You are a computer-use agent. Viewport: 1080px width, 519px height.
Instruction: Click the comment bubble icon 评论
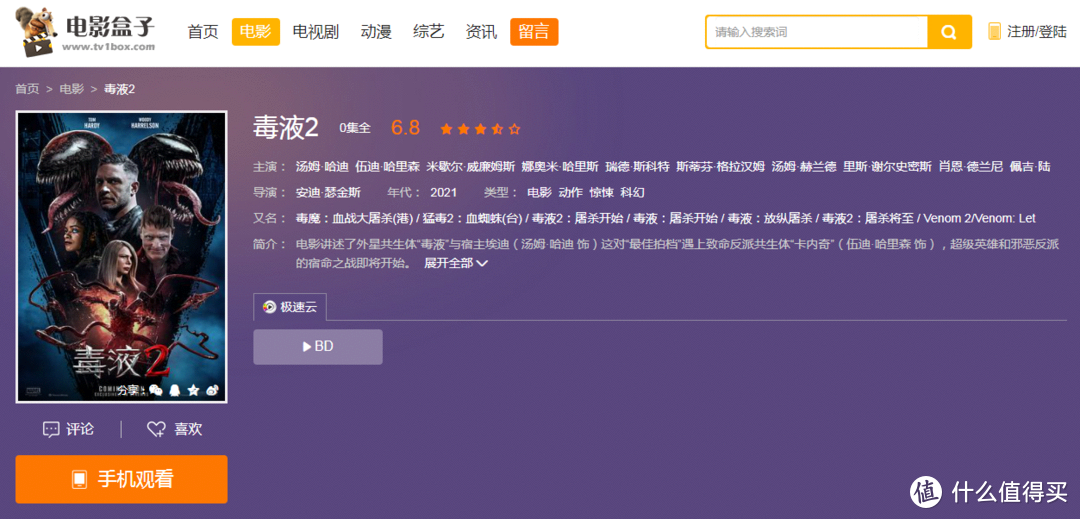click(51, 430)
